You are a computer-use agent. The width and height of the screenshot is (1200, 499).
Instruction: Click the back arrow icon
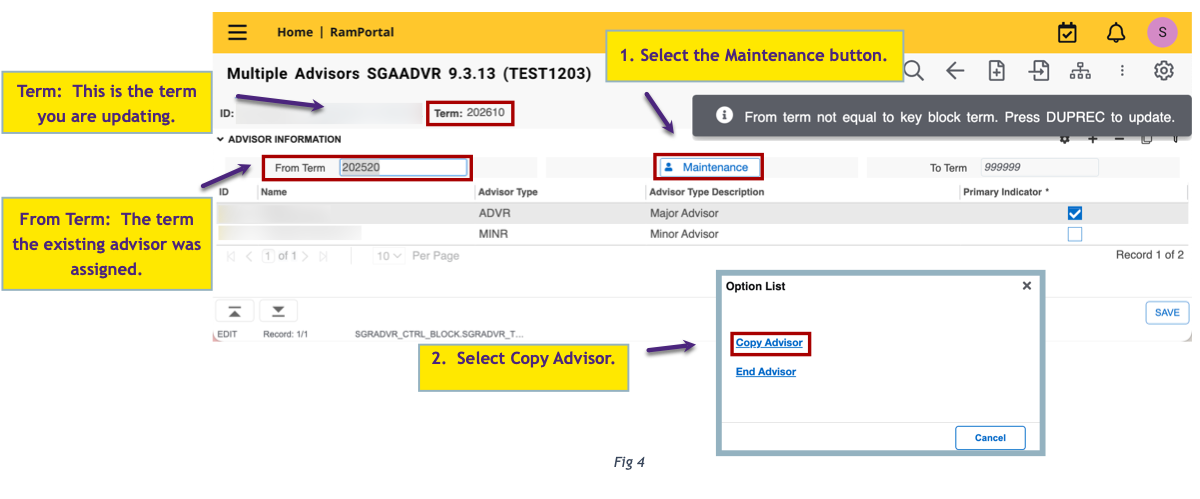coord(955,71)
